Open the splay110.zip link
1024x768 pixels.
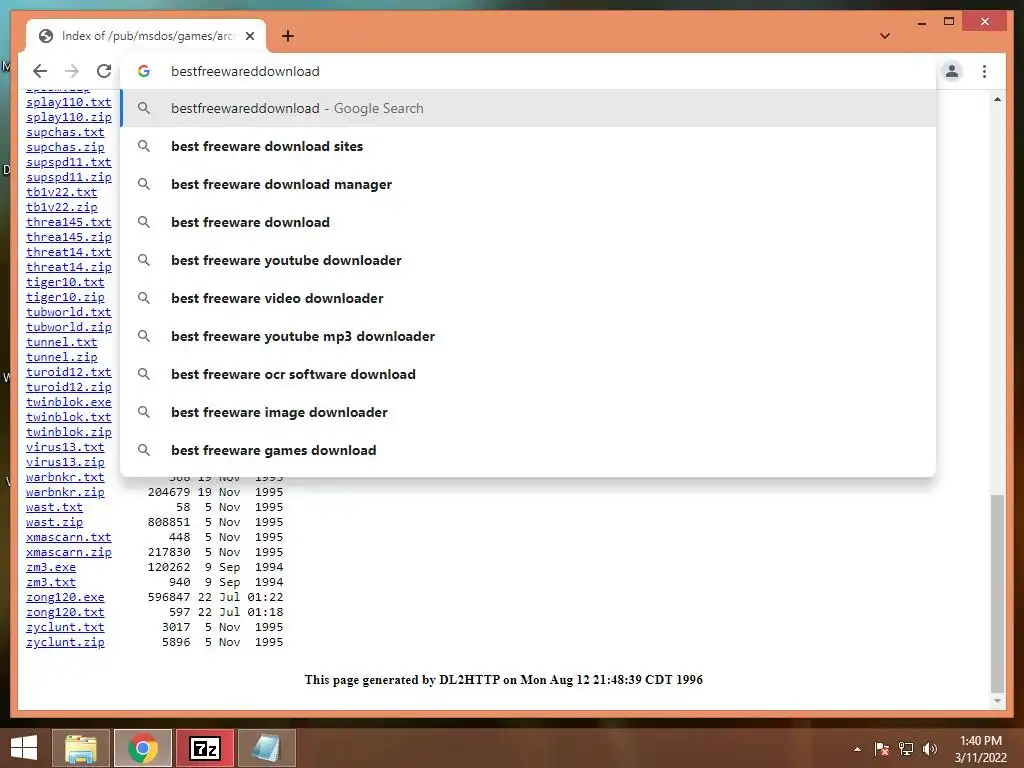click(69, 118)
